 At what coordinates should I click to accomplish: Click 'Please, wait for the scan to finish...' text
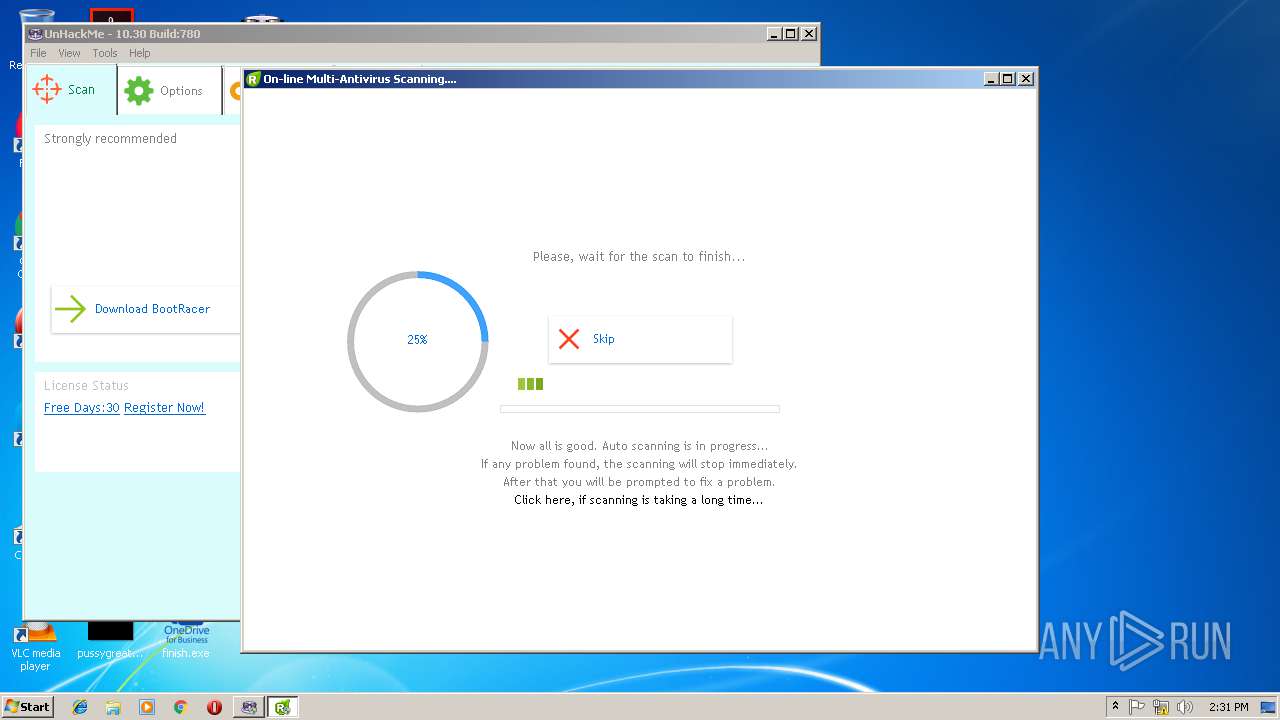pos(639,257)
